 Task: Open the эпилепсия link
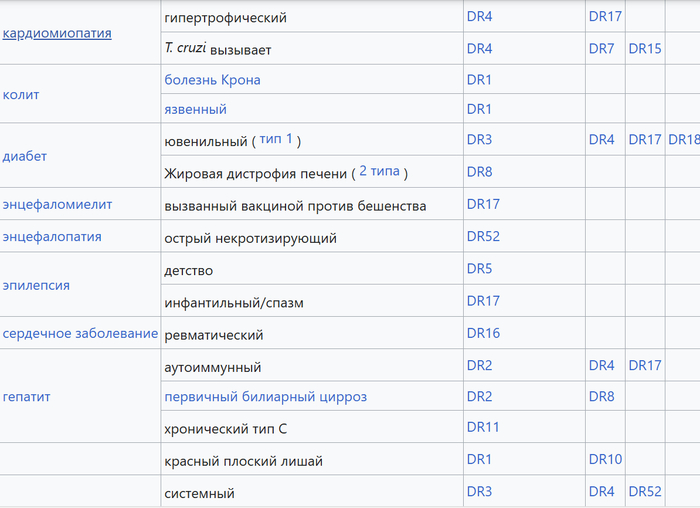pyautogui.click(x=36, y=285)
